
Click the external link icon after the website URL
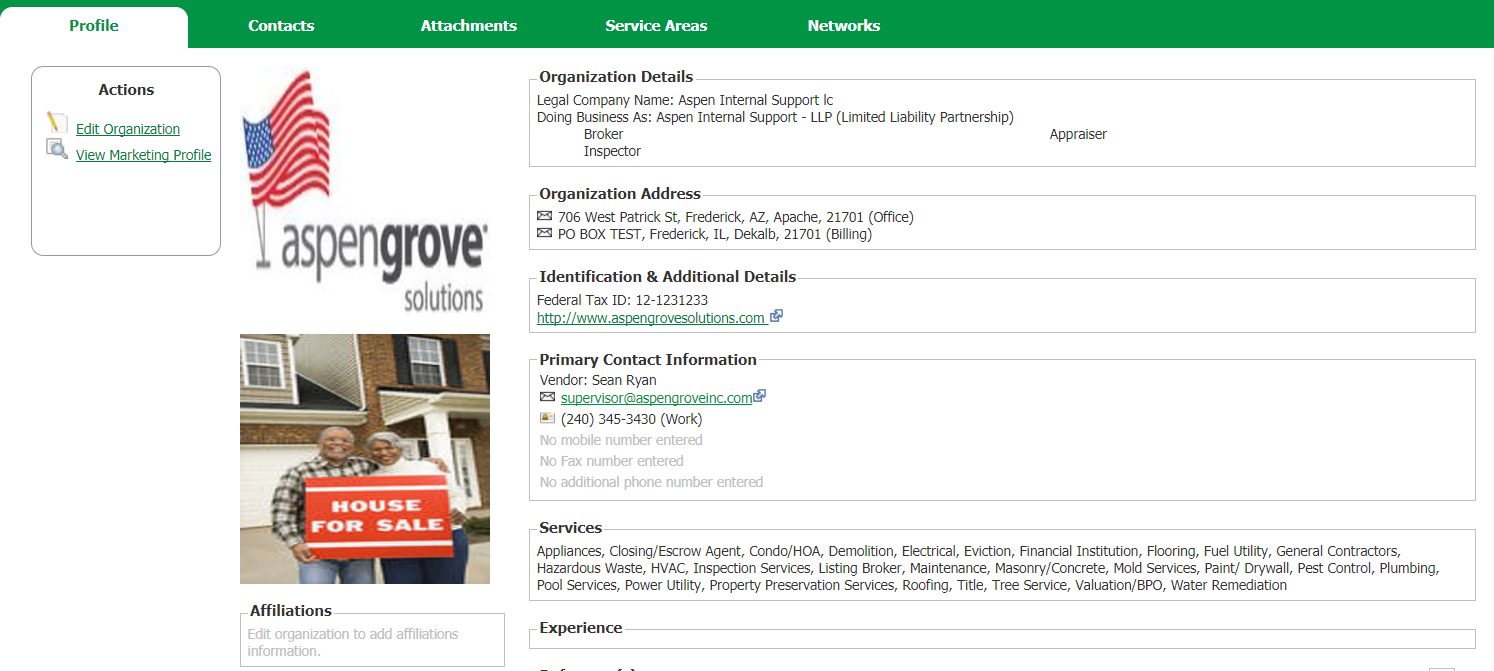[x=776, y=317]
